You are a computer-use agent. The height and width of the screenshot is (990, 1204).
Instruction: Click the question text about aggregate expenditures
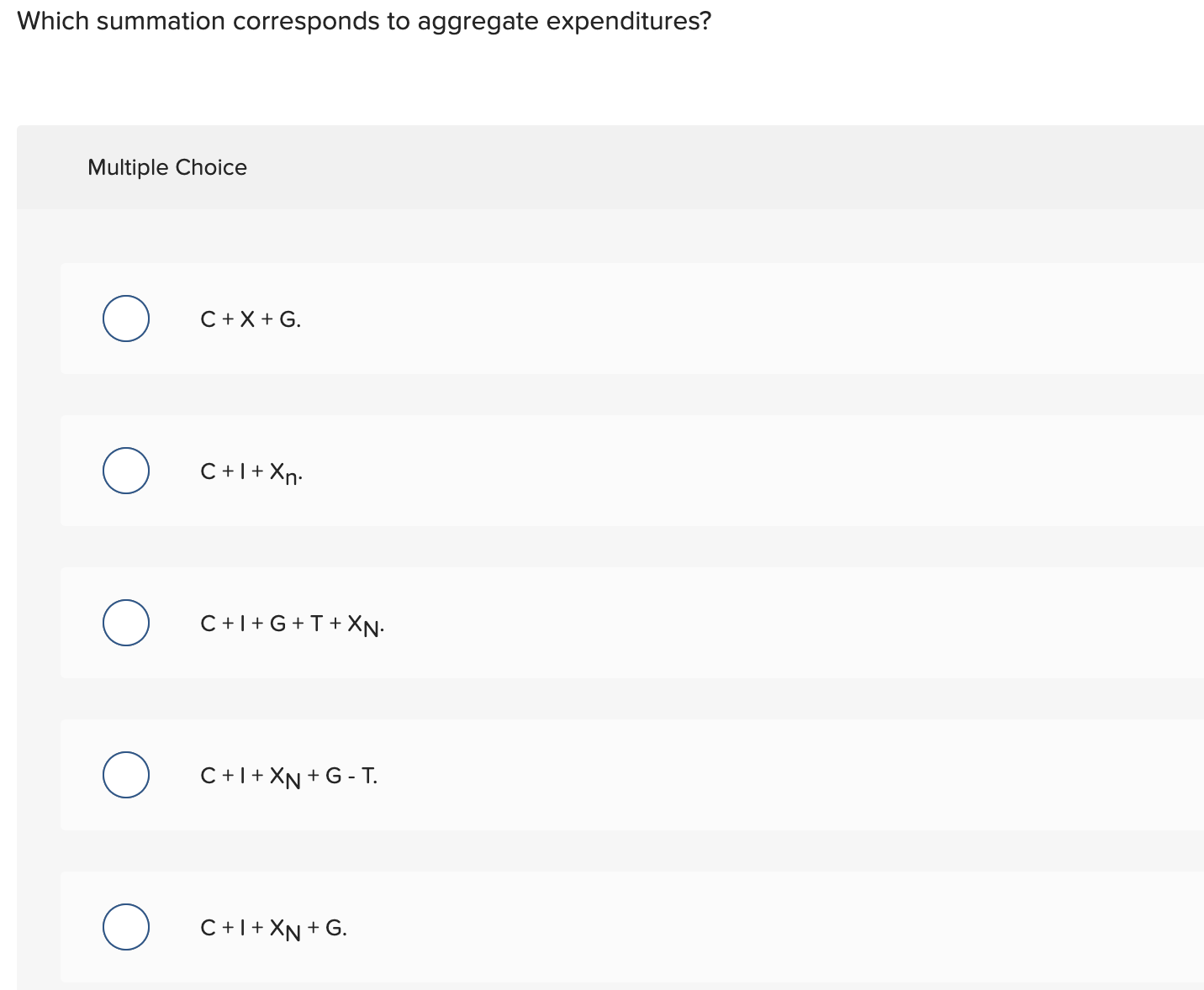click(365, 21)
